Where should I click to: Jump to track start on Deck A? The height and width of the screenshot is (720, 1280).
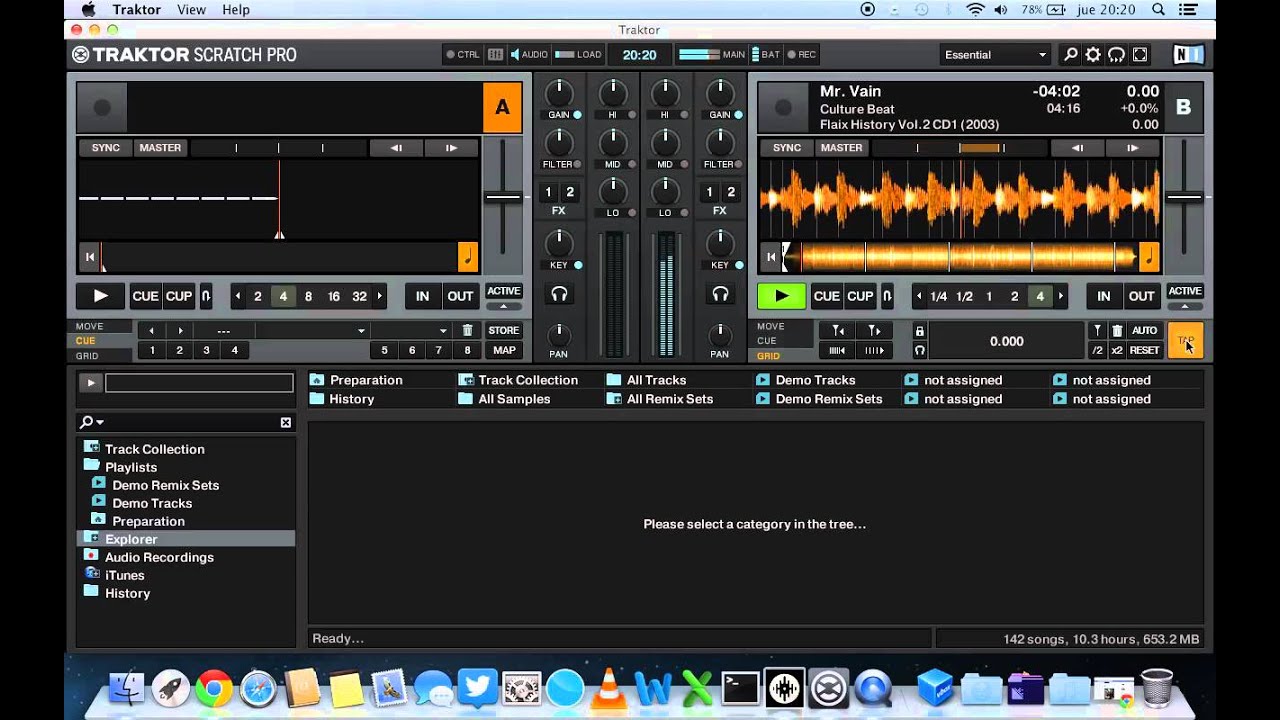[x=90, y=257]
